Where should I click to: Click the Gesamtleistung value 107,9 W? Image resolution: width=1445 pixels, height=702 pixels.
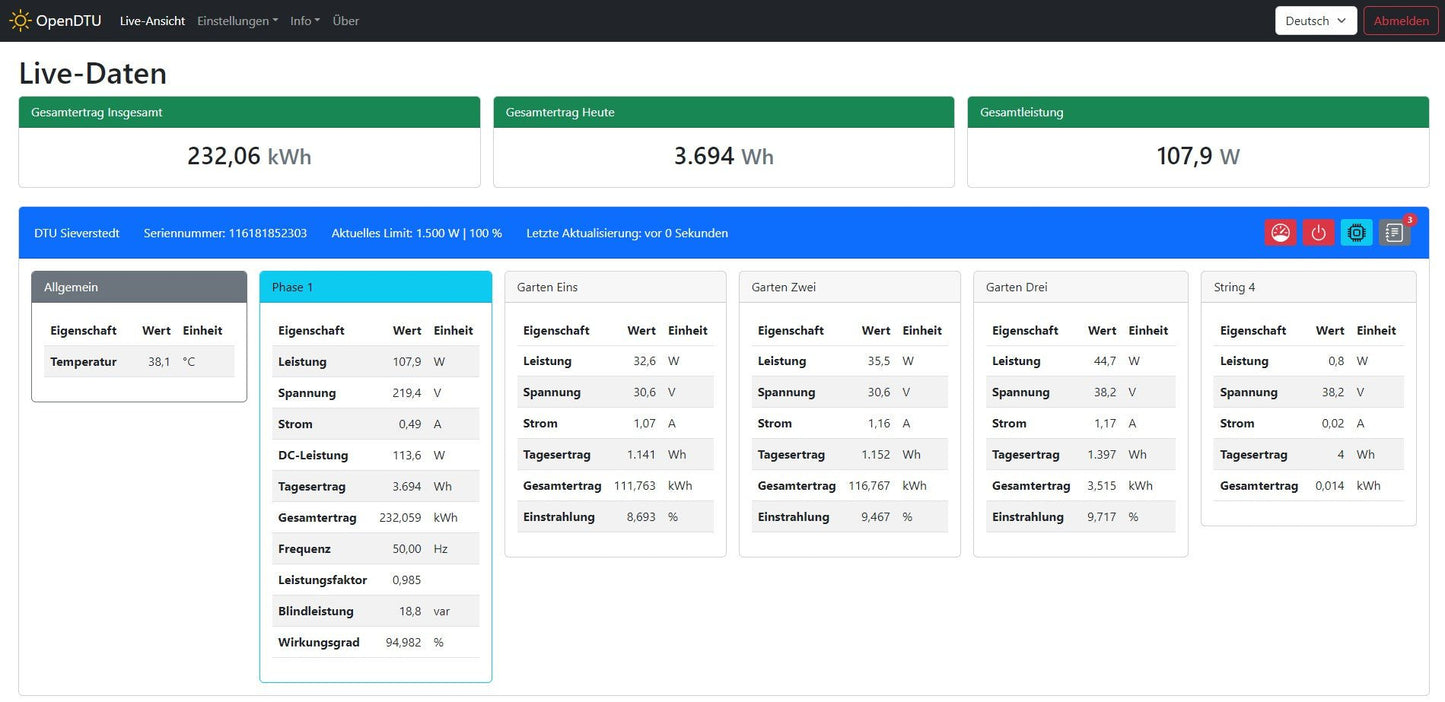point(1196,156)
